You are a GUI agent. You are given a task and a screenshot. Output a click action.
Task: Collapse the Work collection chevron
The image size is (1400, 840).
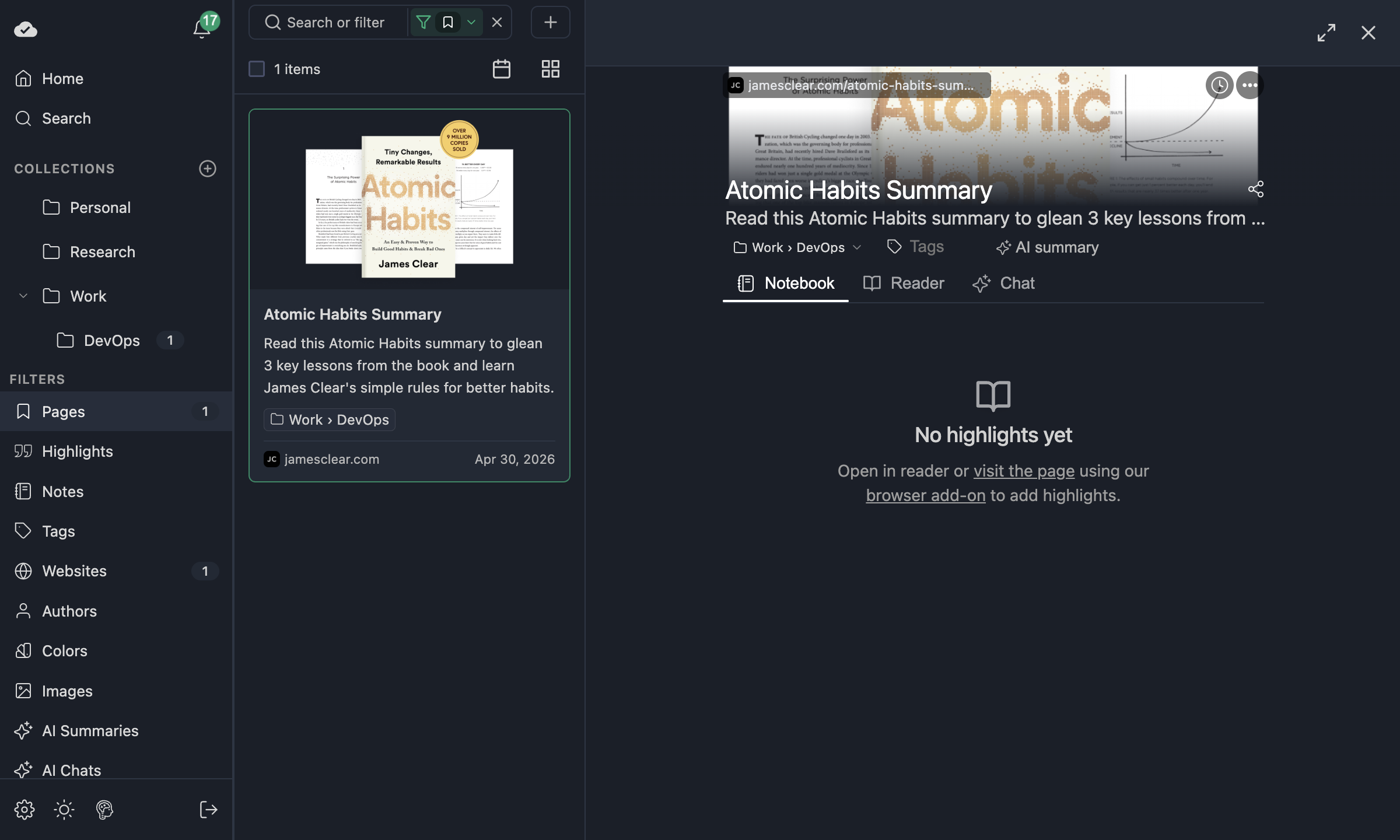coord(23,296)
